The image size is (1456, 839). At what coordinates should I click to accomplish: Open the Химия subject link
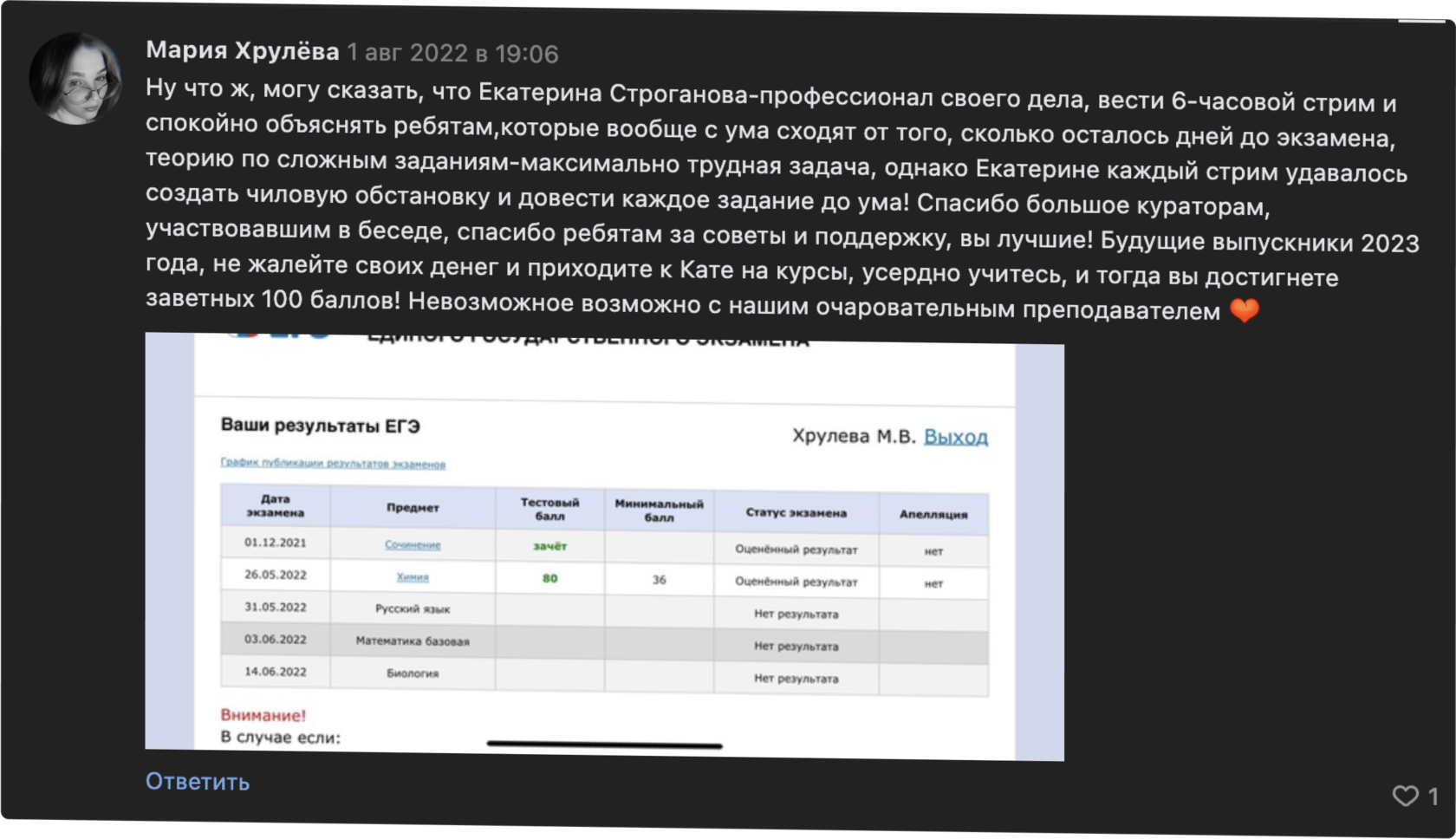click(x=413, y=576)
